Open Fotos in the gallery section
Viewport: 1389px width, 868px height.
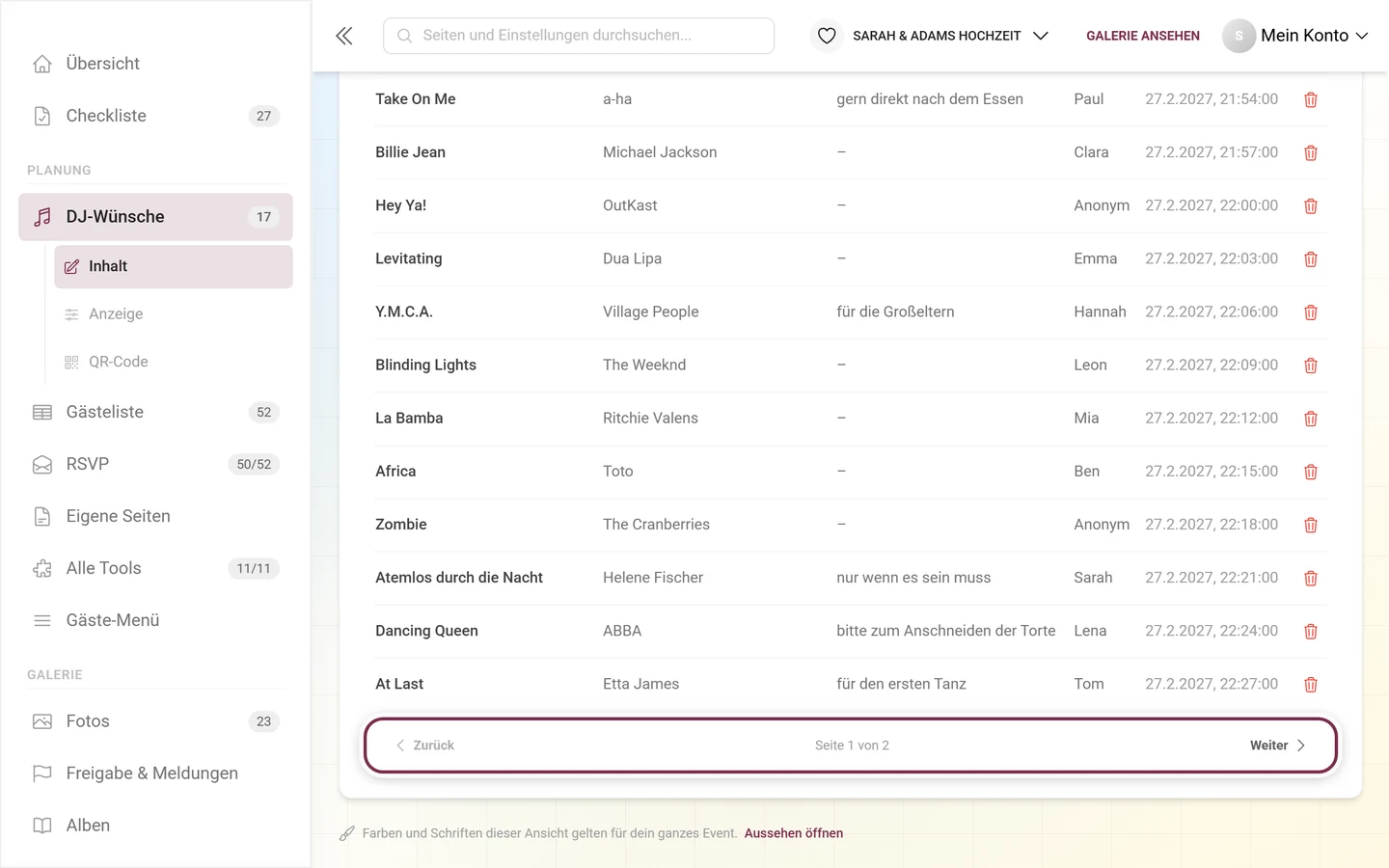click(155, 721)
